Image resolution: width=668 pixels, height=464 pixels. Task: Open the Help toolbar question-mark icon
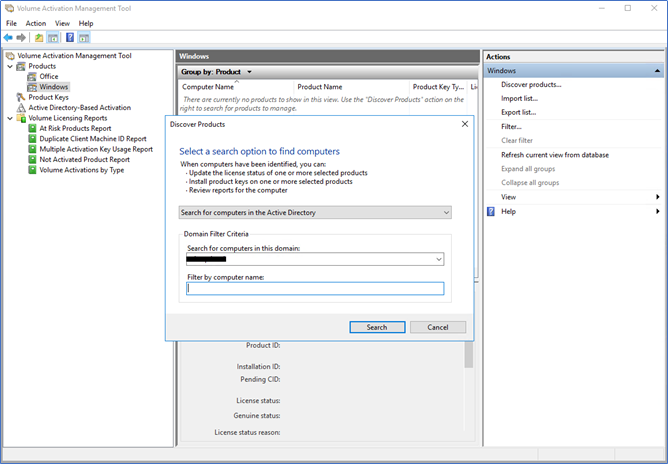pos(70,38)
